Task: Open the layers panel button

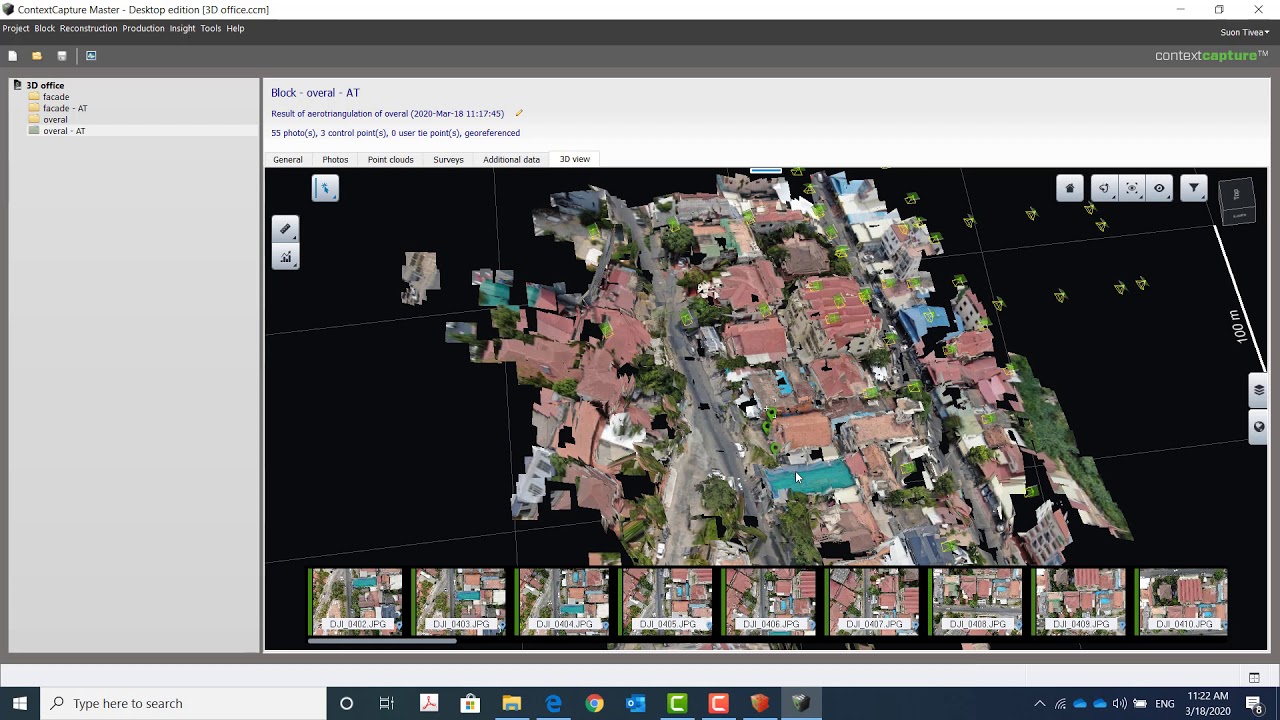Action: point(1259,390)
